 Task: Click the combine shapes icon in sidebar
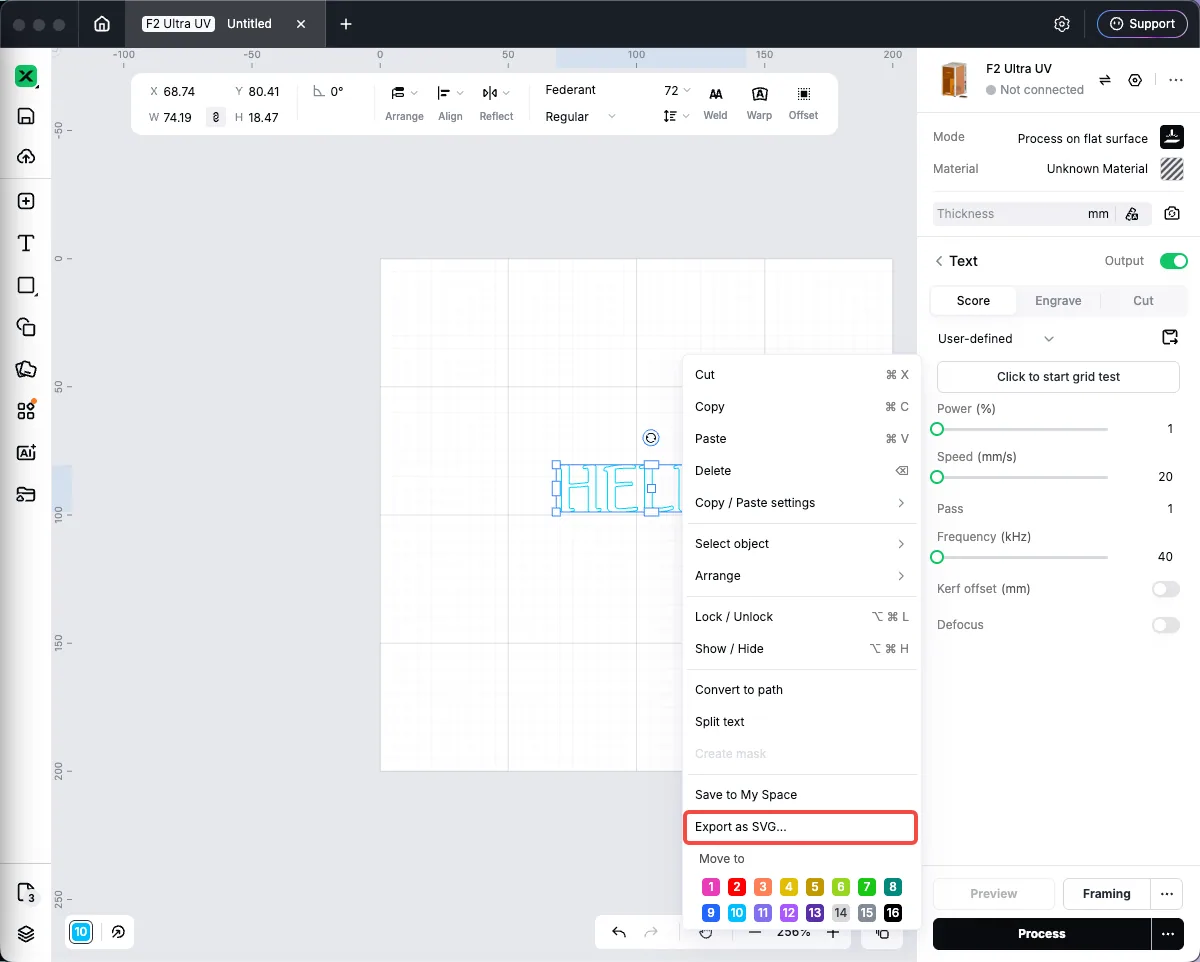[x=26, y=327]
